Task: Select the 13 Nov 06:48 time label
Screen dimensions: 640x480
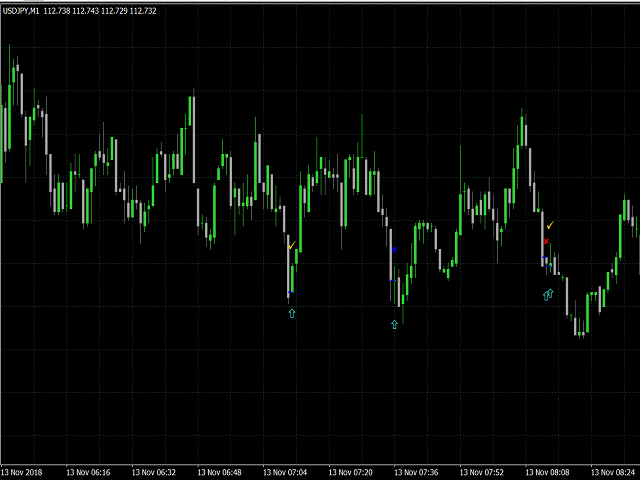Action: [x=219, y=472]
